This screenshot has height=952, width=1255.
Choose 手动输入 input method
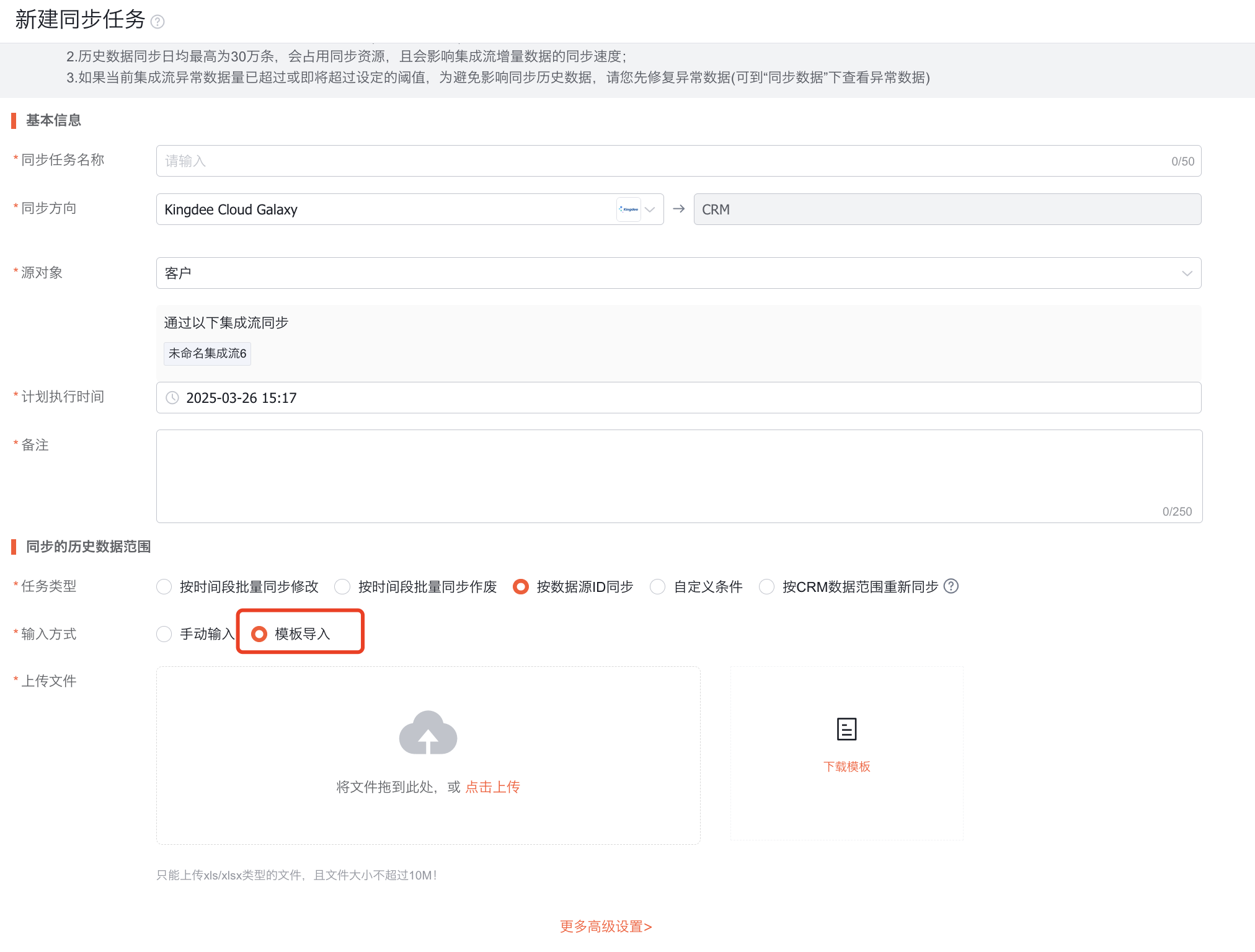164,634
